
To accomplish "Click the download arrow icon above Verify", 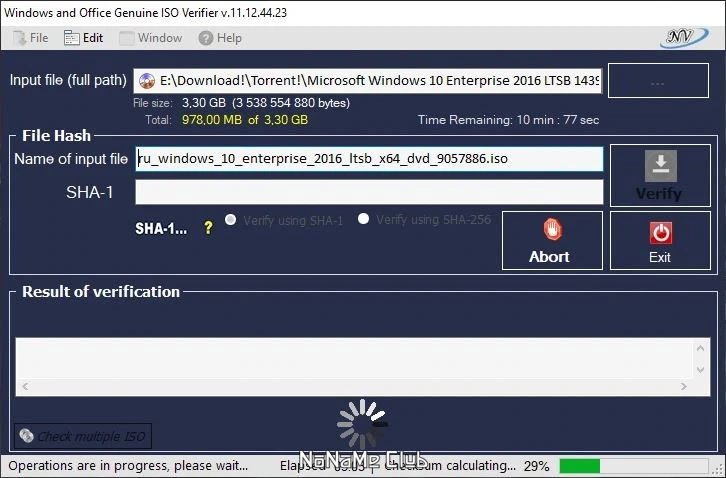I will point(661,165).
